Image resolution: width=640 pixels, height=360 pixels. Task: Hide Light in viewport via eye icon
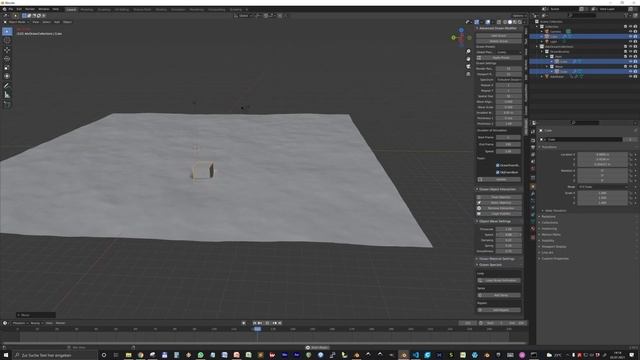coord(630,42)
